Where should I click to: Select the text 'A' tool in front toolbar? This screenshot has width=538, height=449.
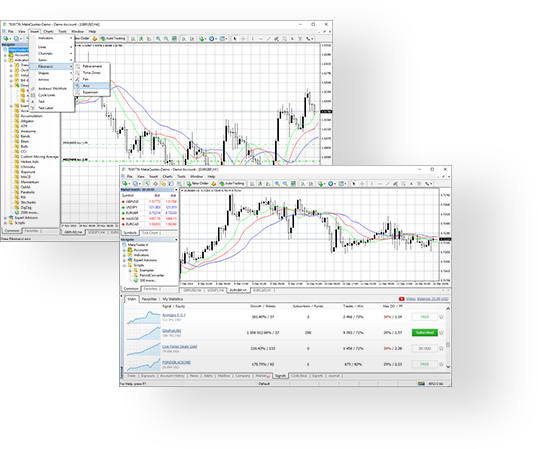click(x=411, y=184)
